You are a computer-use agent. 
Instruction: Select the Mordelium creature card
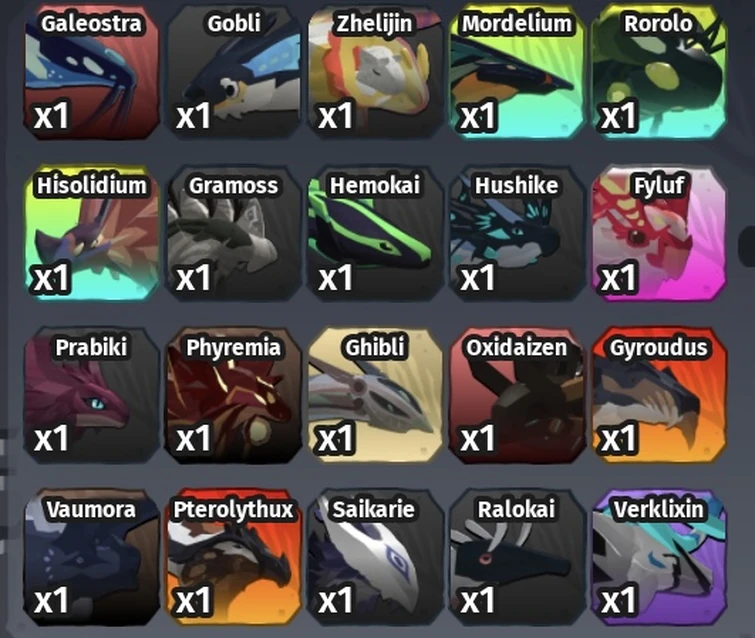pyautogui.click(x=517, y=72)
